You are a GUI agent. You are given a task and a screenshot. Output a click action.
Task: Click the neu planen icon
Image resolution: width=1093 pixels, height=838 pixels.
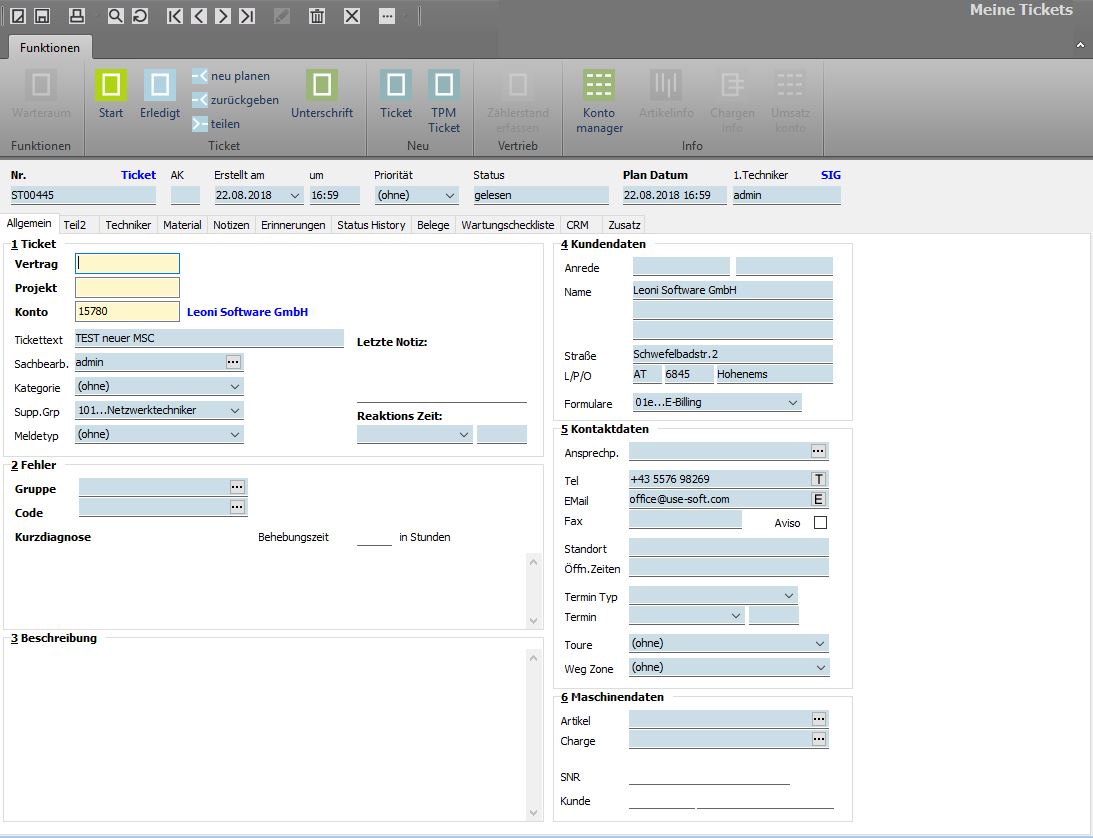200,75
